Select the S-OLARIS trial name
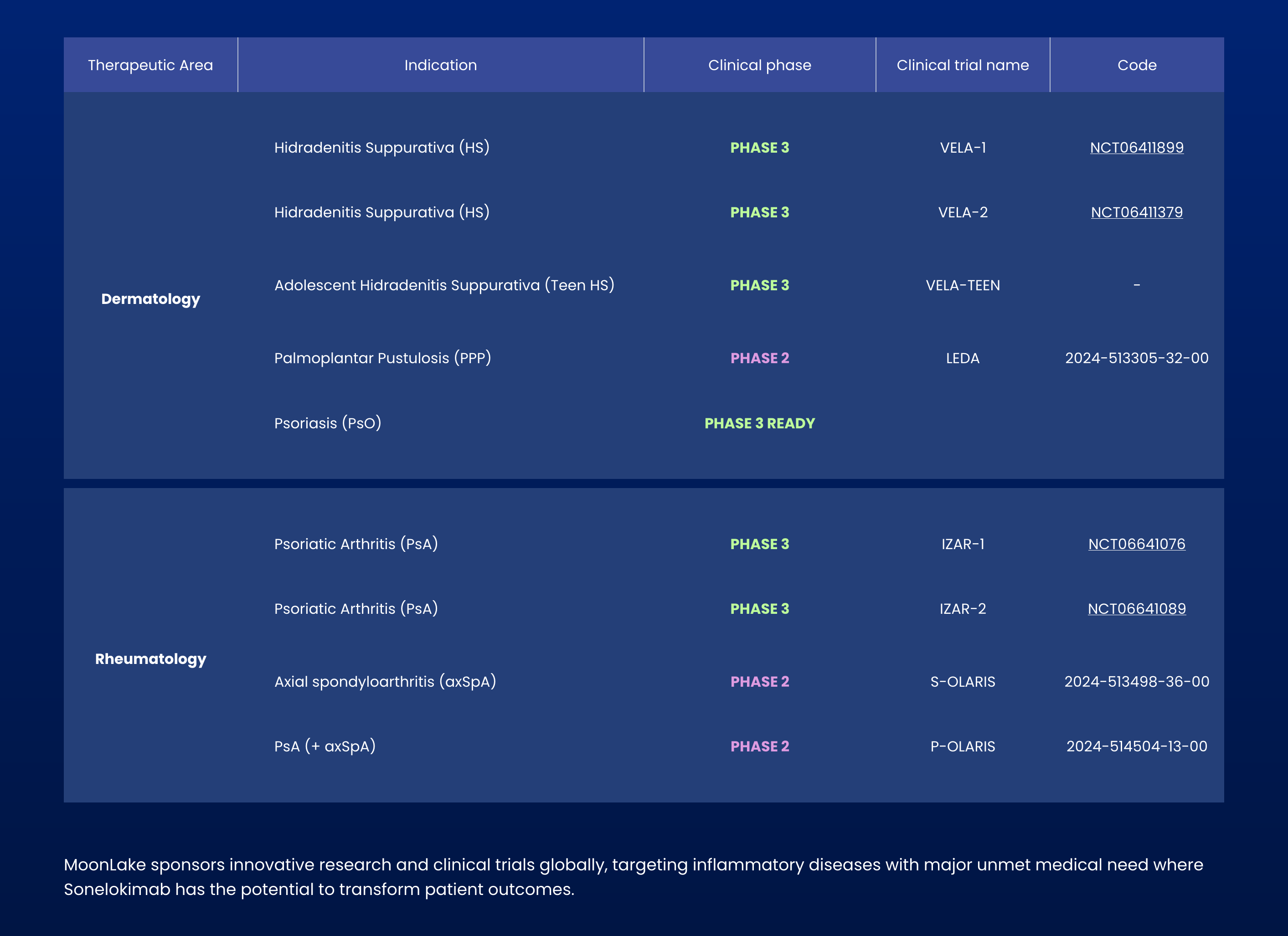 coord(963,682)
